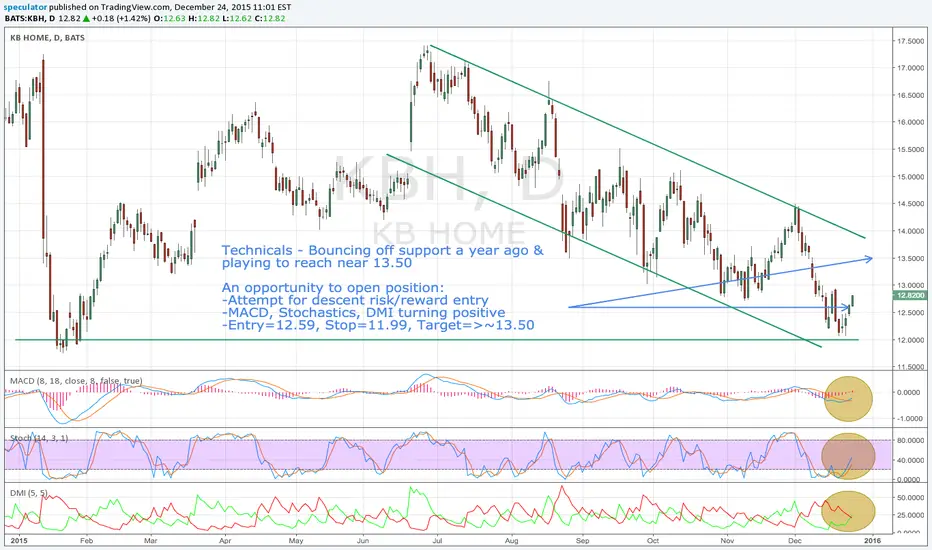Click the 40.0000 label on Stoch axis
This screenshot has height=550, width=932.
point(910,460)
